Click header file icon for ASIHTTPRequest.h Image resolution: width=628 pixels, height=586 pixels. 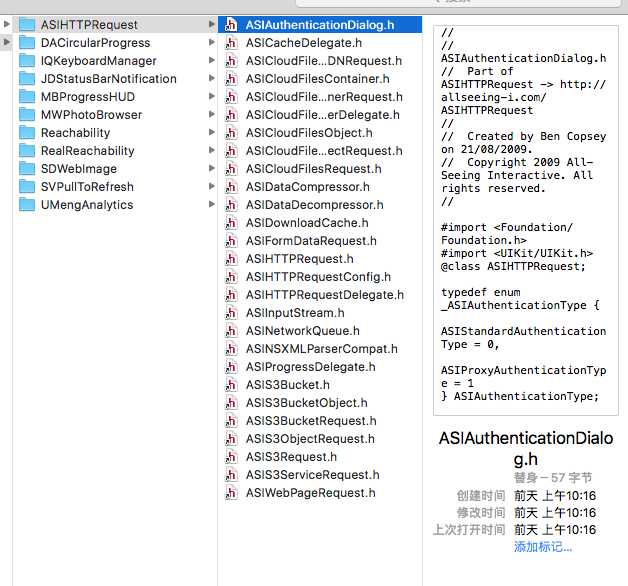tap(231, 259)
